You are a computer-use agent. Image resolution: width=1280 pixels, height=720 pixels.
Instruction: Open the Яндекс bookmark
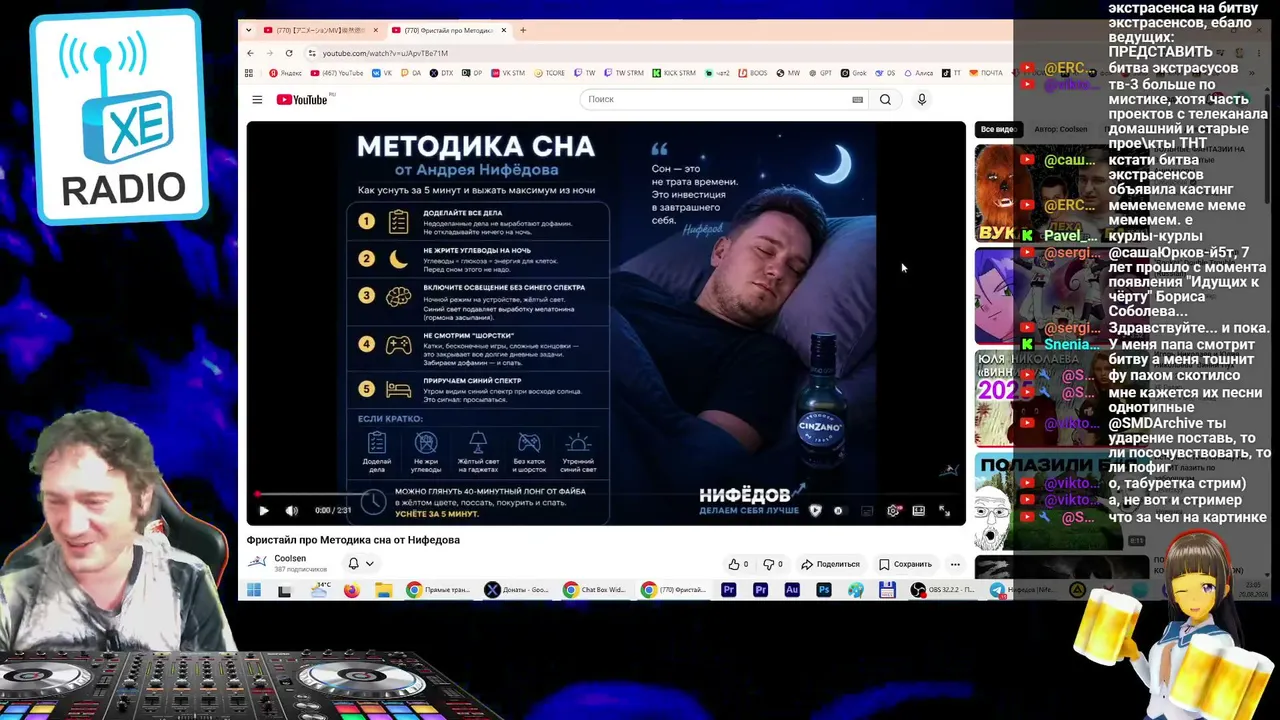tap(285, 73)
